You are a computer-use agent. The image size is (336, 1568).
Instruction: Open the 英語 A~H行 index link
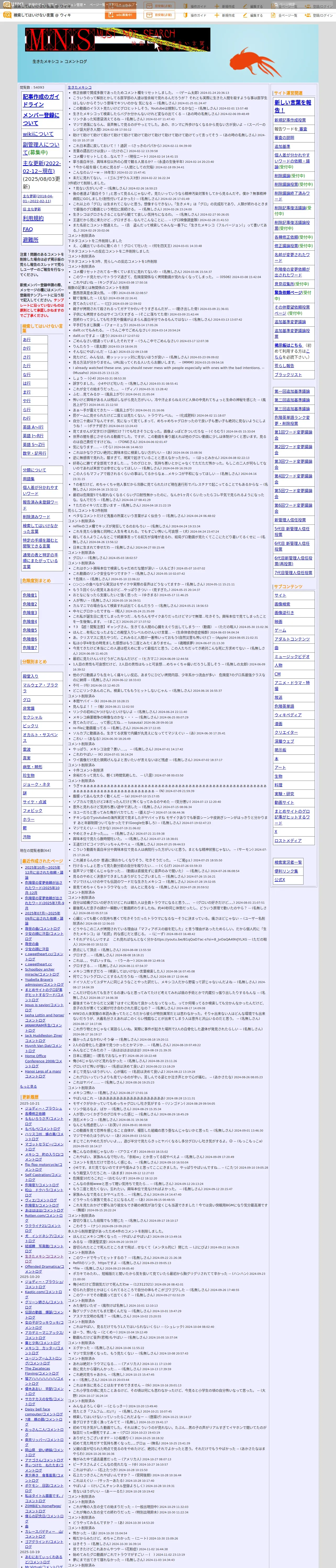point(33,427)
